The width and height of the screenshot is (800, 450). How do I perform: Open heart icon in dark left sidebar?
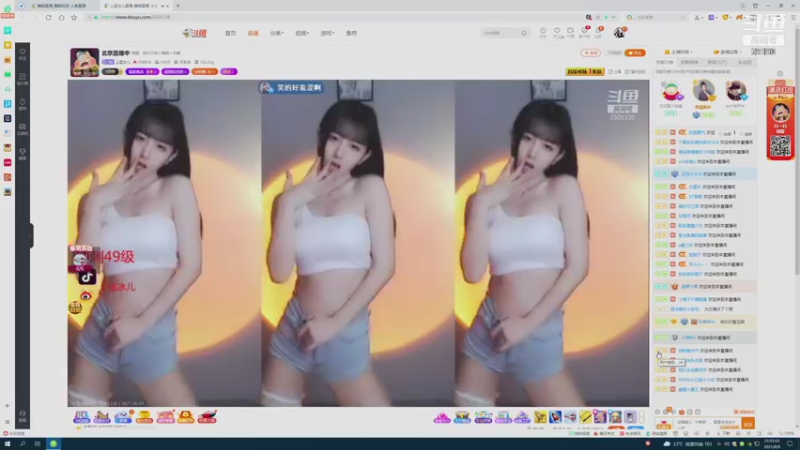[x=22, y=54]
